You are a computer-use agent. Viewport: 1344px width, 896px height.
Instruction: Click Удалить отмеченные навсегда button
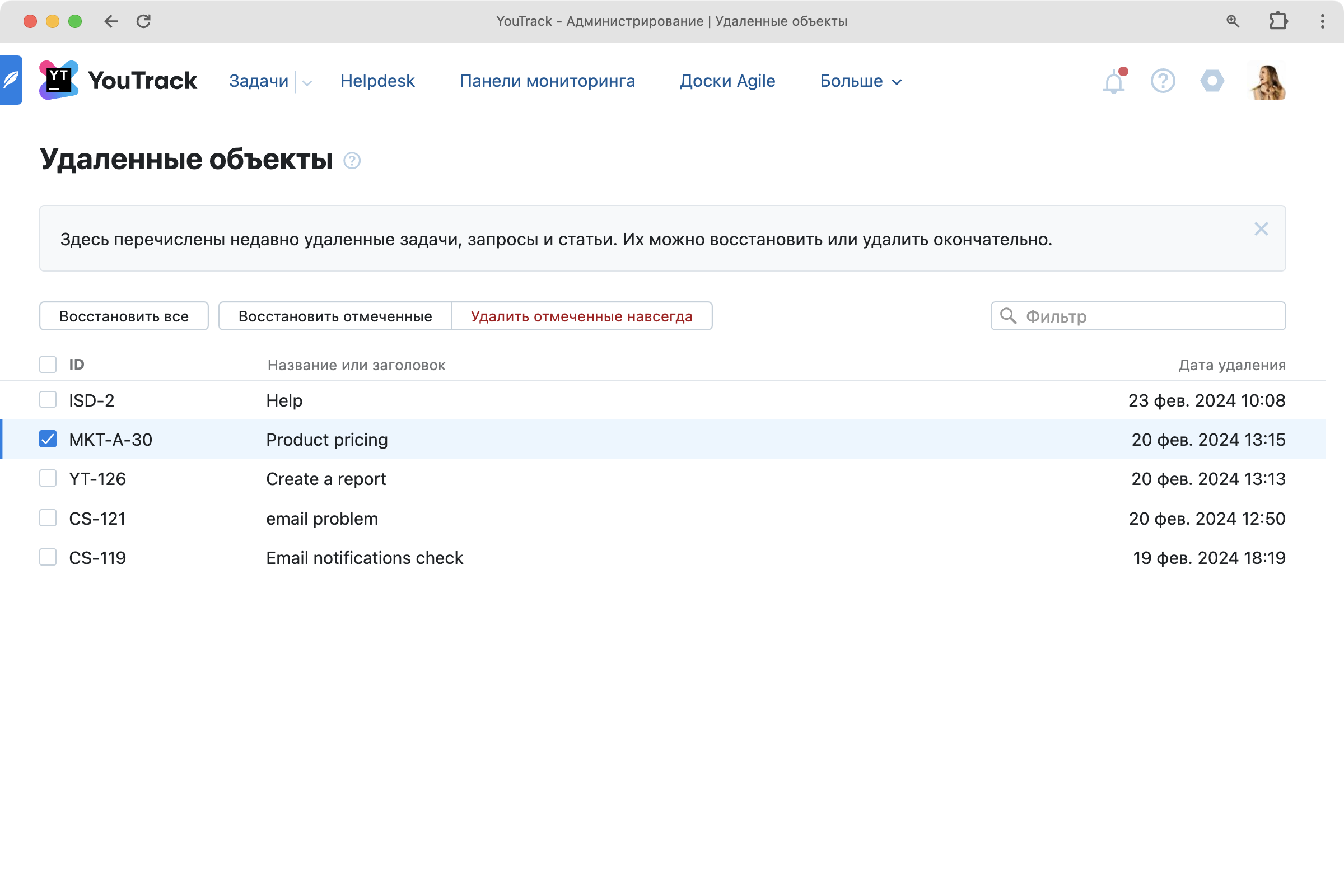(581, 316)
